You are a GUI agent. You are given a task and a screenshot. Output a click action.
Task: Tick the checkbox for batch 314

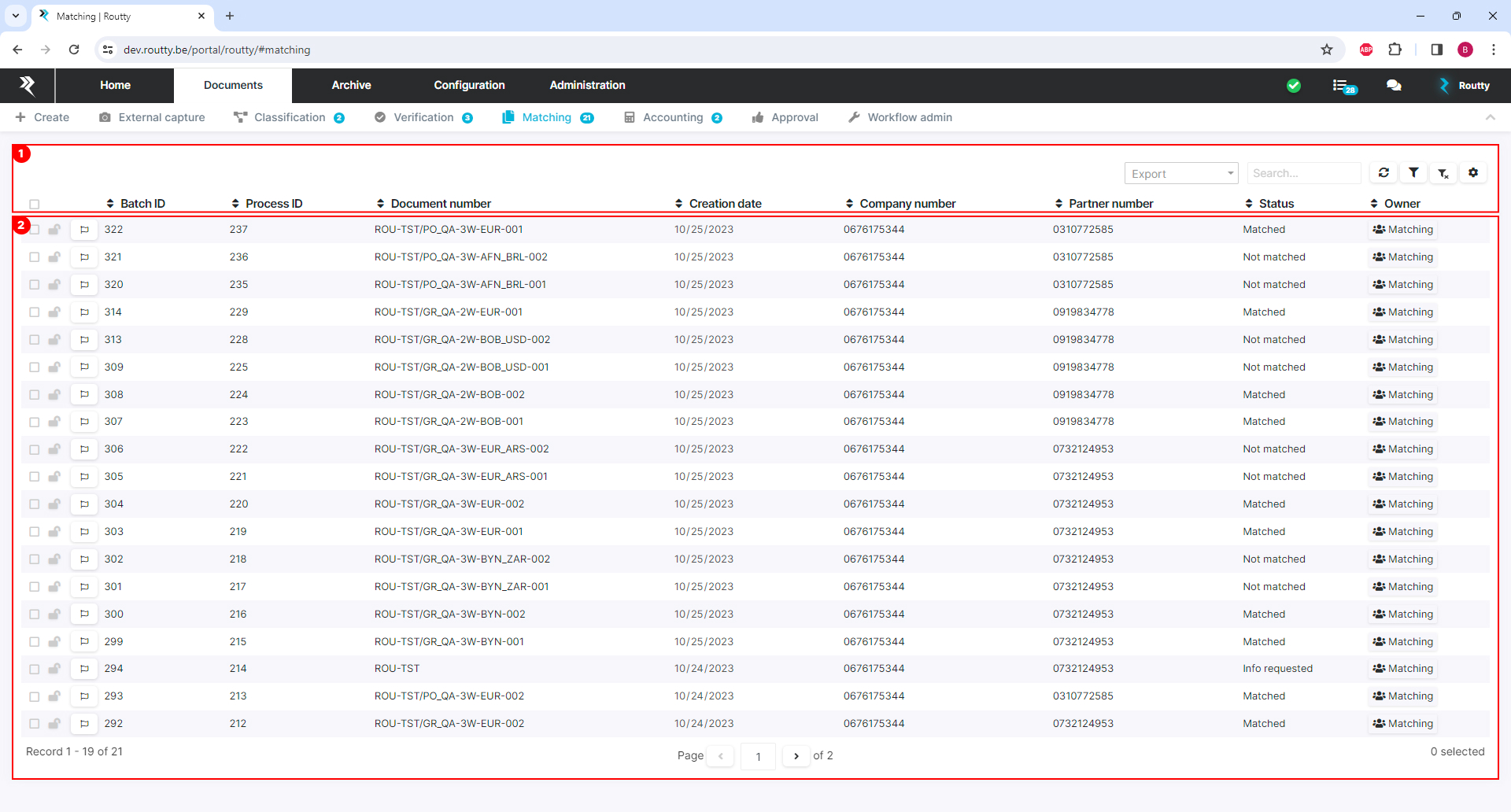34,312
